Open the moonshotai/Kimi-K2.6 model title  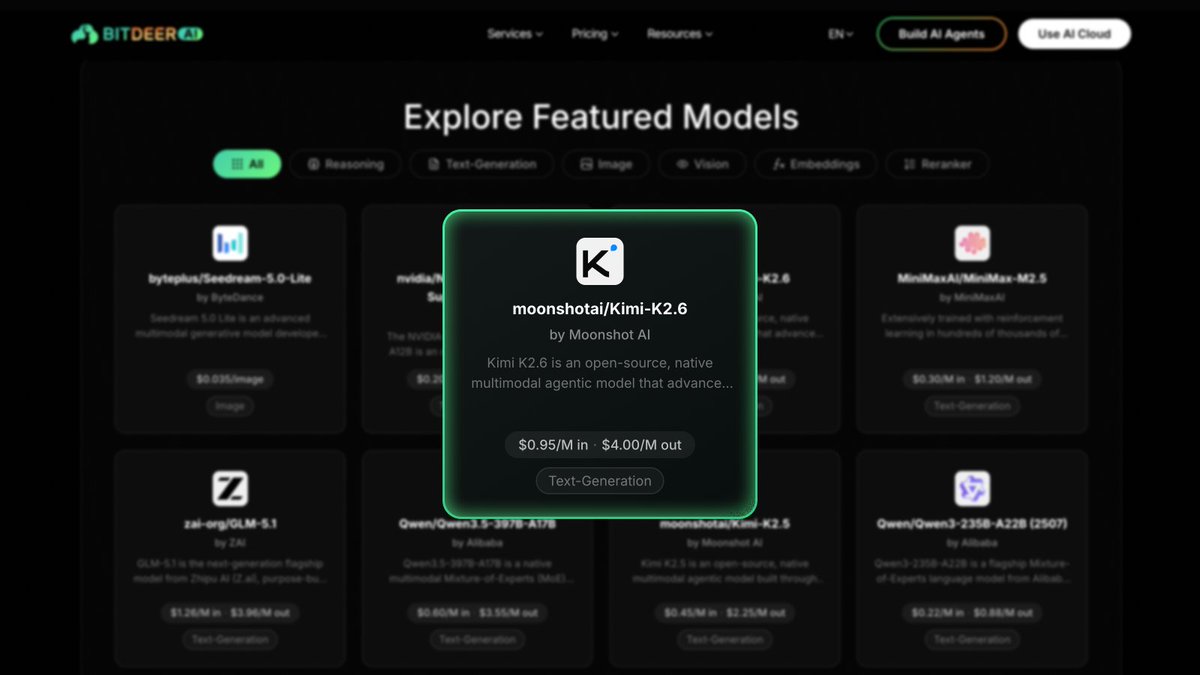[x=600, y=309]
